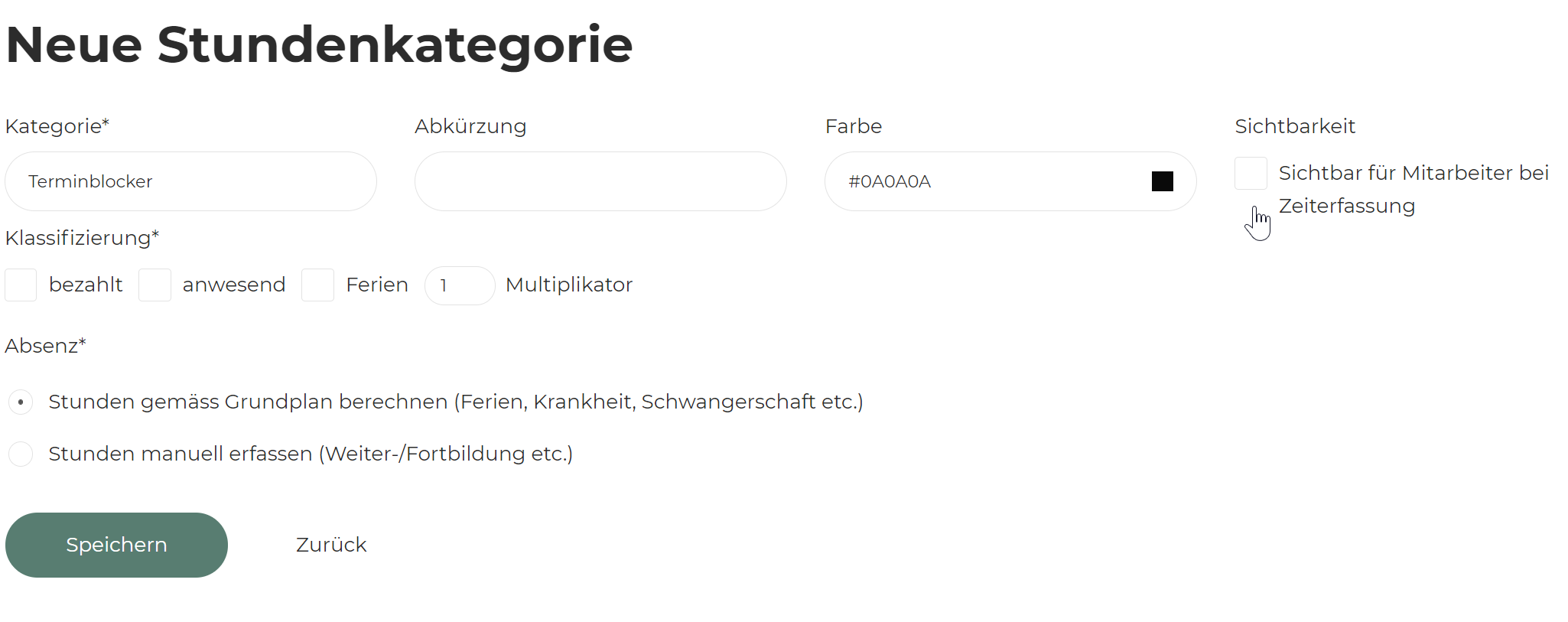This screenshot has height=622, width=1568.
Task: Click the Abkürzung field label
Action: pyautogui.click(x=470, y=126)
